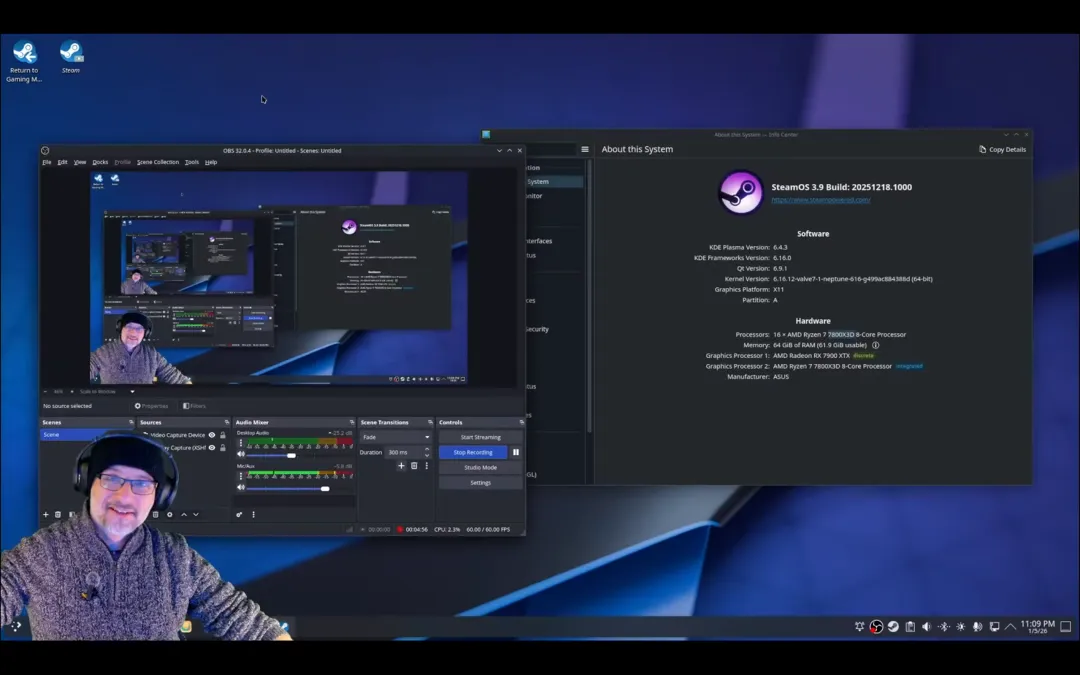Open Bluetooth tray icon
This screenshot has width=1080, height=675.
(944, 626)
